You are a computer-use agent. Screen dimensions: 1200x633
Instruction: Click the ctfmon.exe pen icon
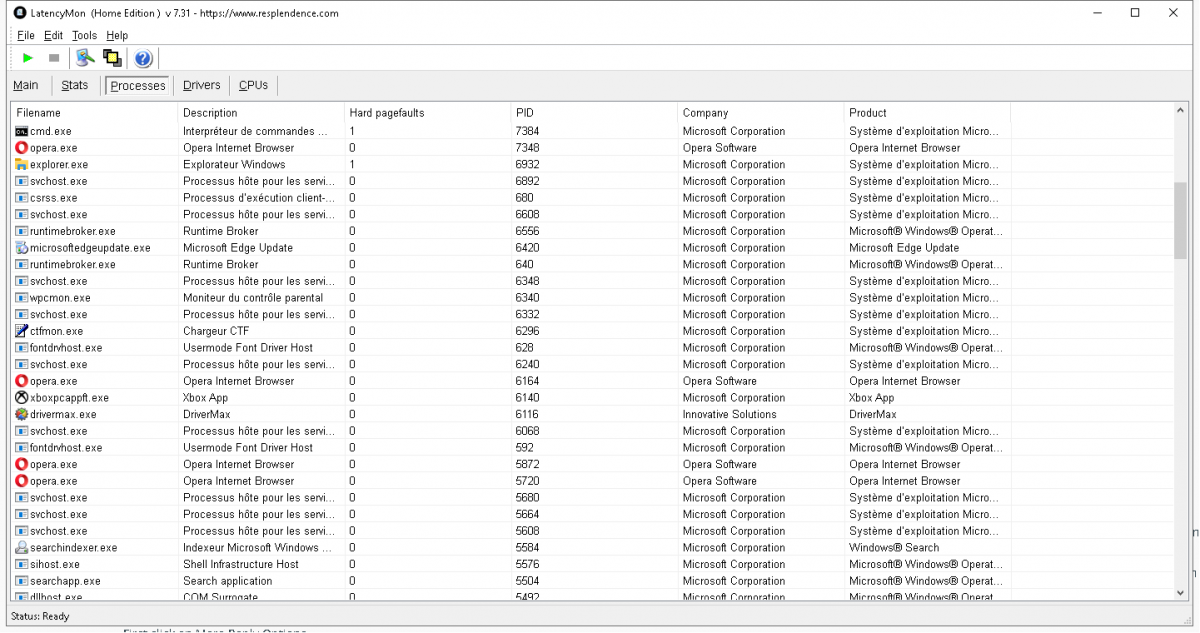tap(22, 331)
